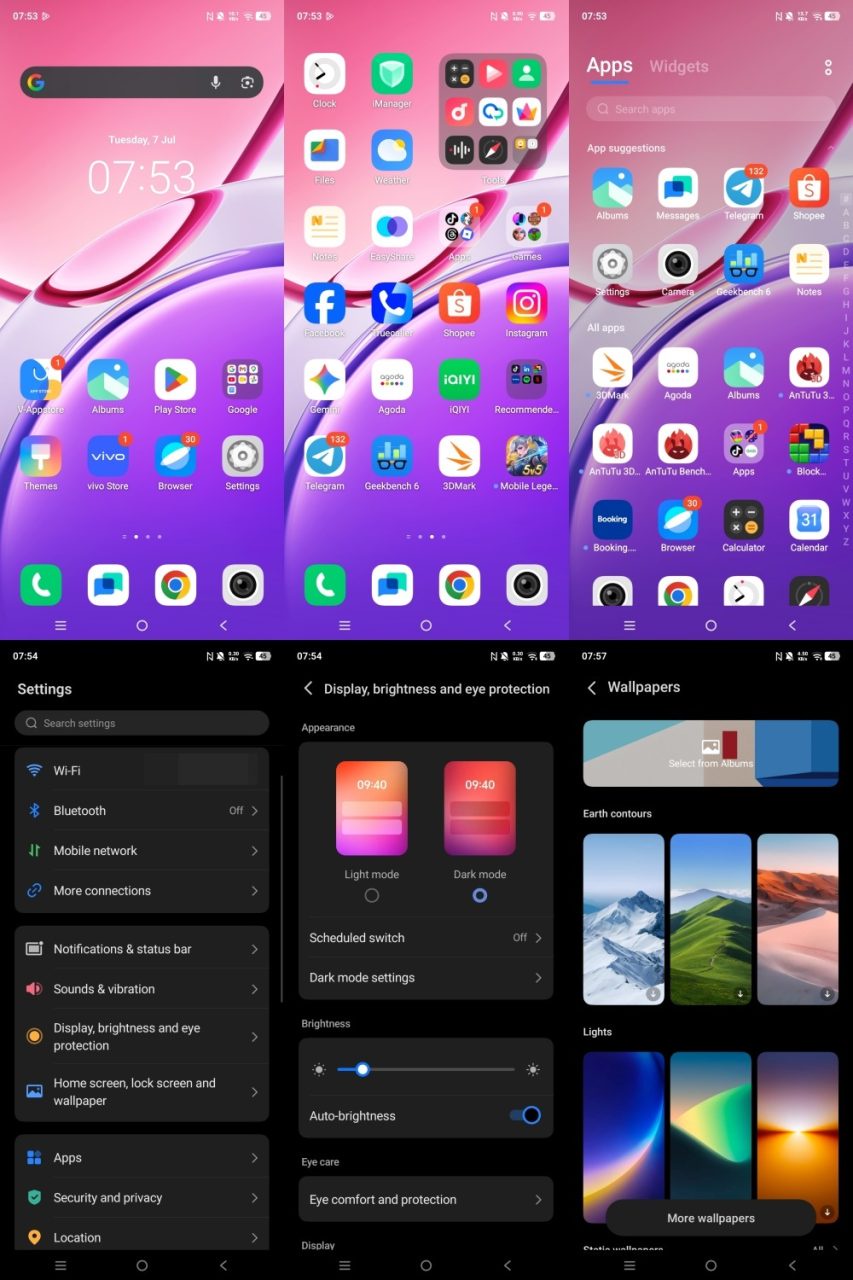The height and width of the screenshot is (1280, 853).
Task: Open Display, brightness and eye protection setting
Action: point(142,1037)
